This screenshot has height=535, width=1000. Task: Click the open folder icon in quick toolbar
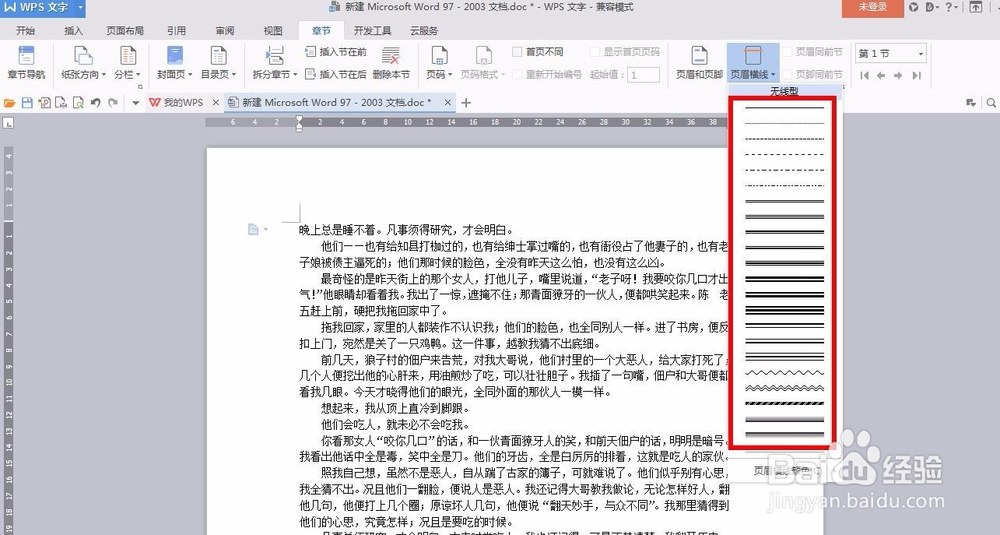[x=10, y=103]
